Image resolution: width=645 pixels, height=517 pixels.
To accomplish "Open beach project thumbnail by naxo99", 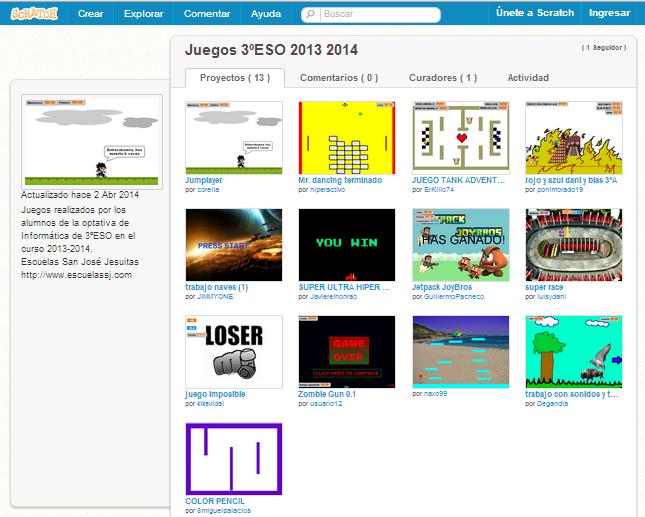I will click(461, 352).
